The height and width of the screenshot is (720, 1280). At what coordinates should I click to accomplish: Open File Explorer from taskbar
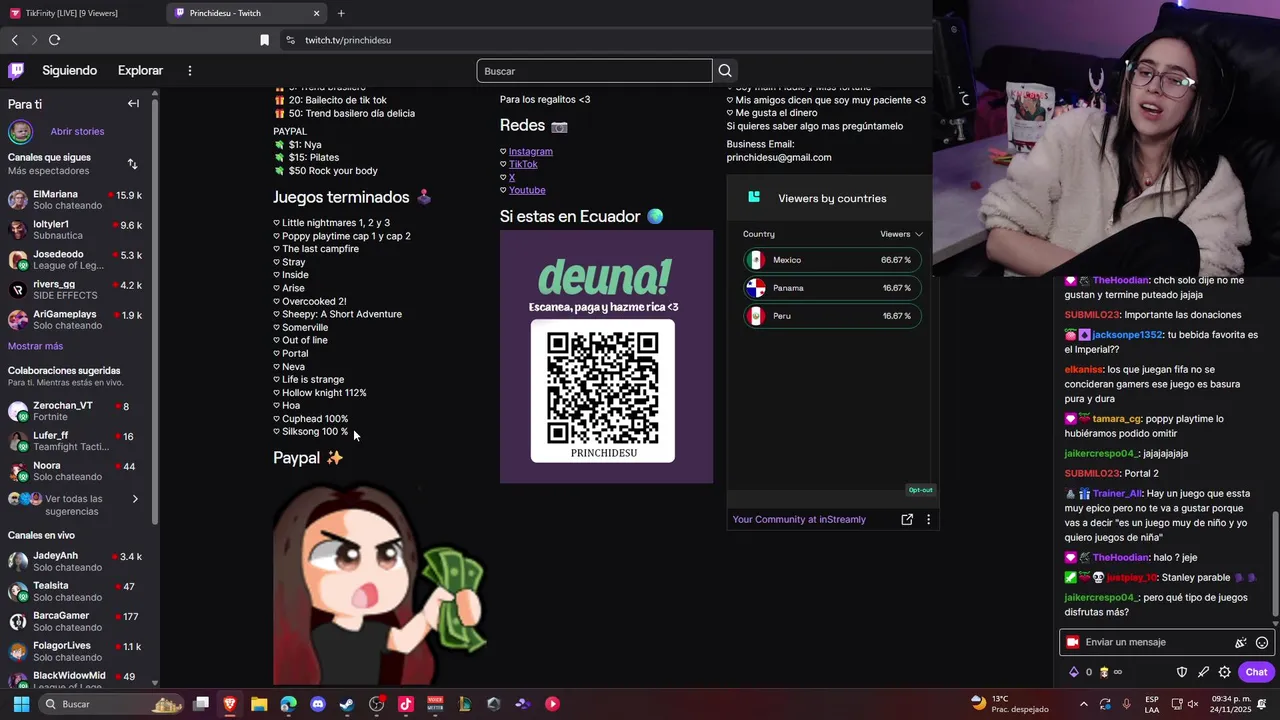259,704
